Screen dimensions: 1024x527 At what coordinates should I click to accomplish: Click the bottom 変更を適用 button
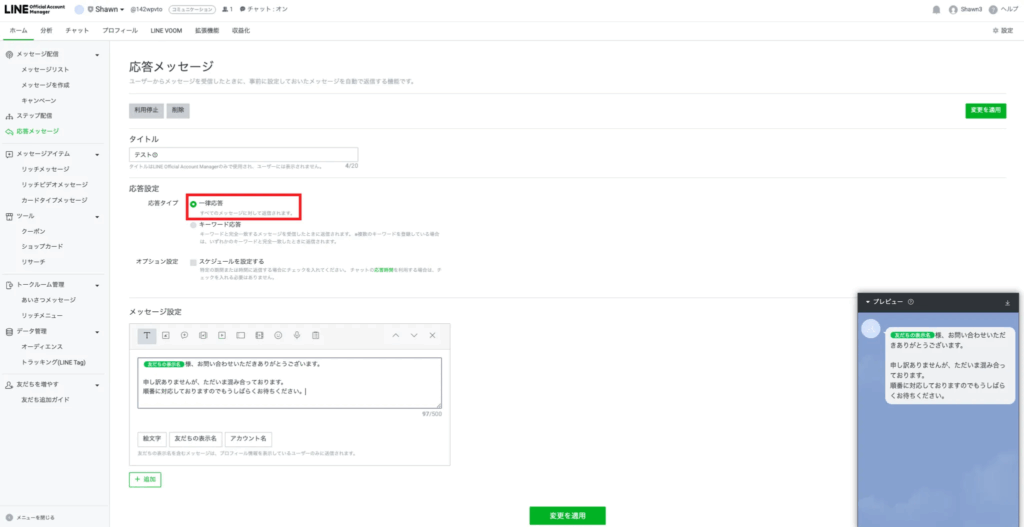[567, 516]
